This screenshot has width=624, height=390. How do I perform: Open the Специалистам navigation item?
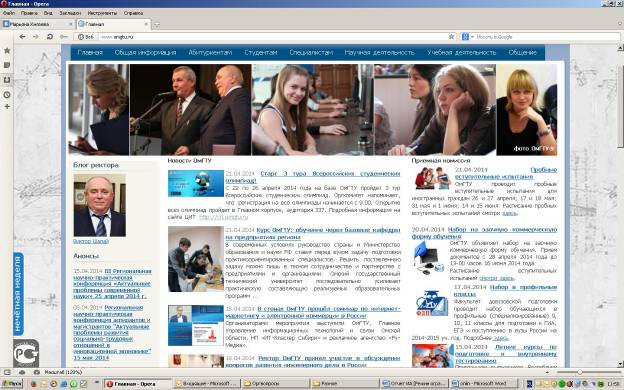pyautogui.click(x=311, y=52)
